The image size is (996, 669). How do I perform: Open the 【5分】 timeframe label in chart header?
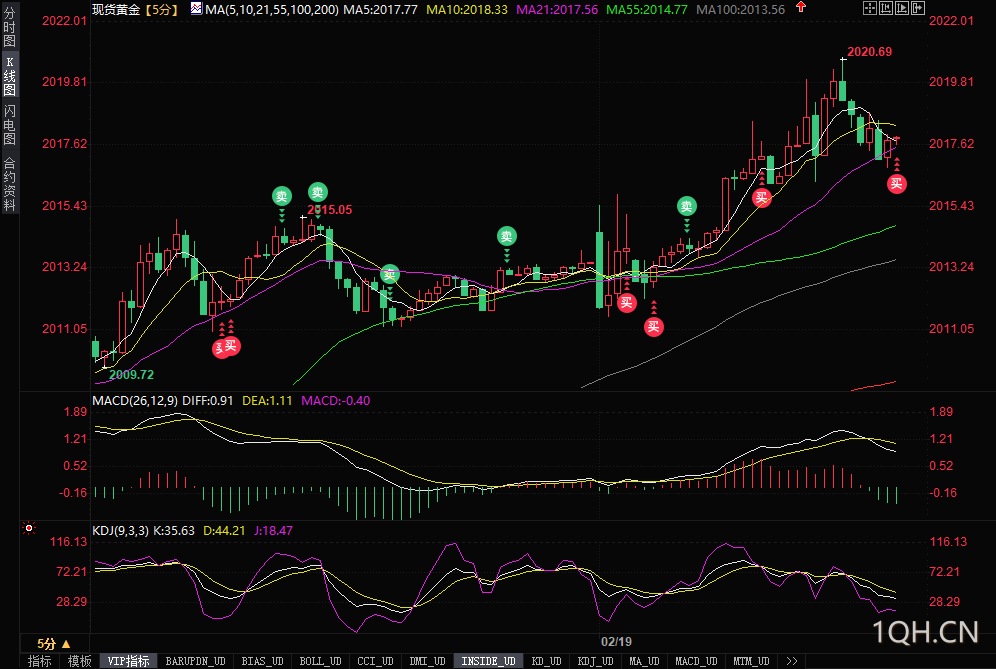(x=162, y=9)
